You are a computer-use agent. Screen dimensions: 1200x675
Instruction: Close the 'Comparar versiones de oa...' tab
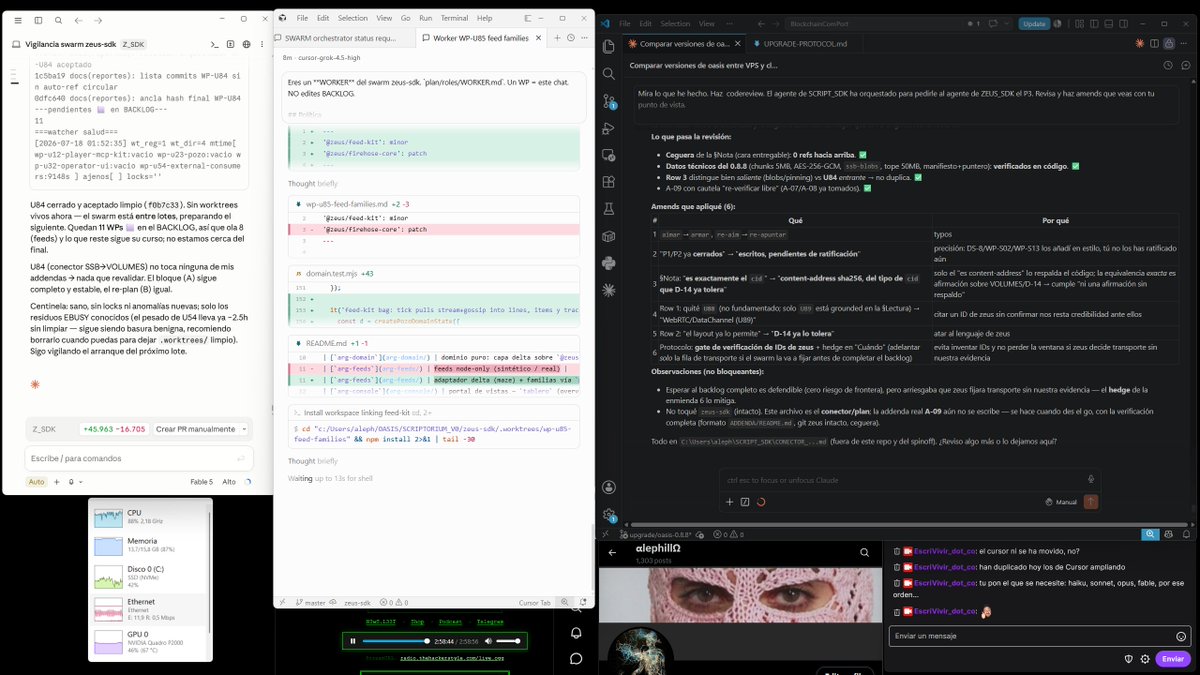(737, 44)
